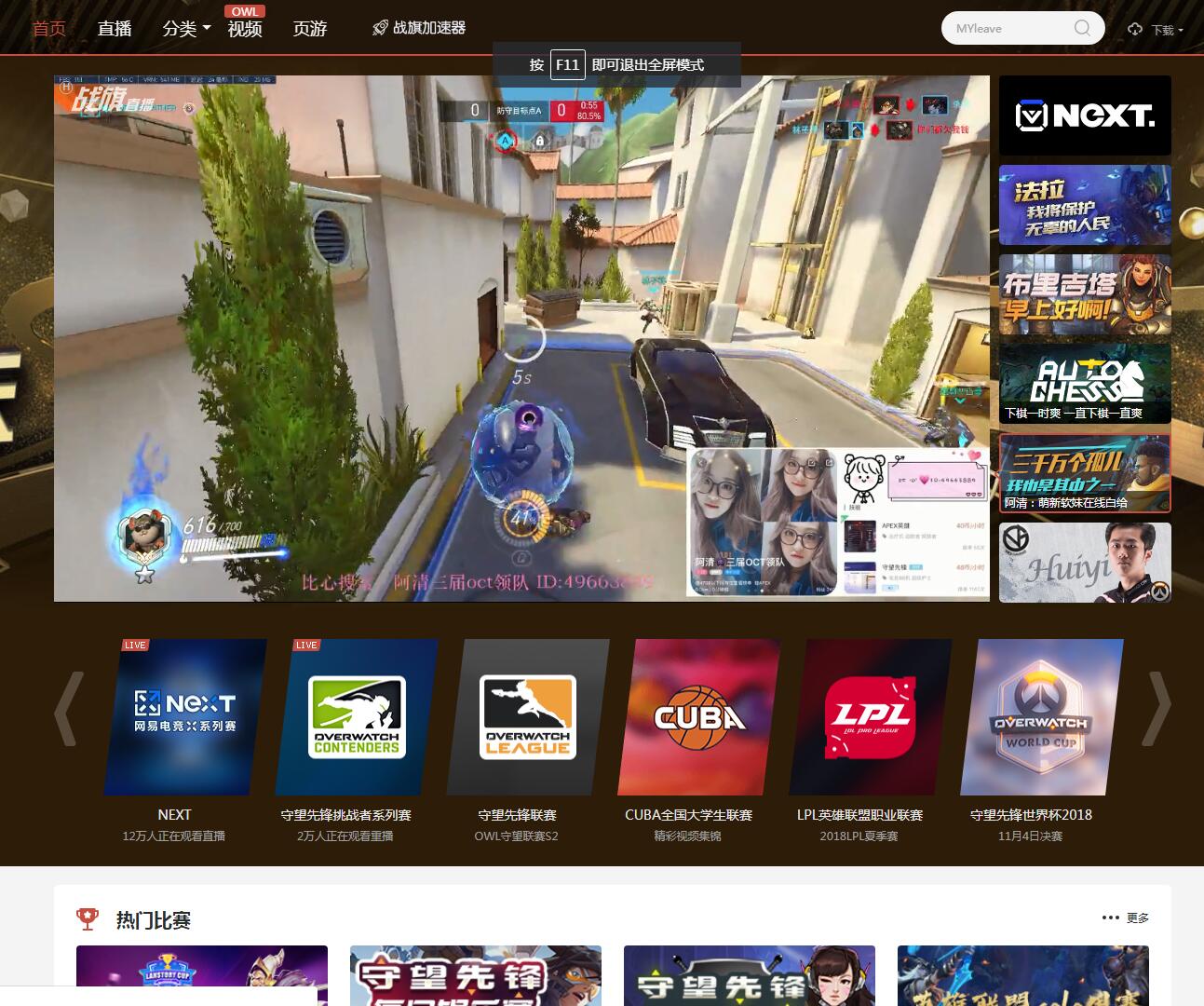Switch to the 页游 web games tab
1204x1006 pixels.
coord(310,29)
